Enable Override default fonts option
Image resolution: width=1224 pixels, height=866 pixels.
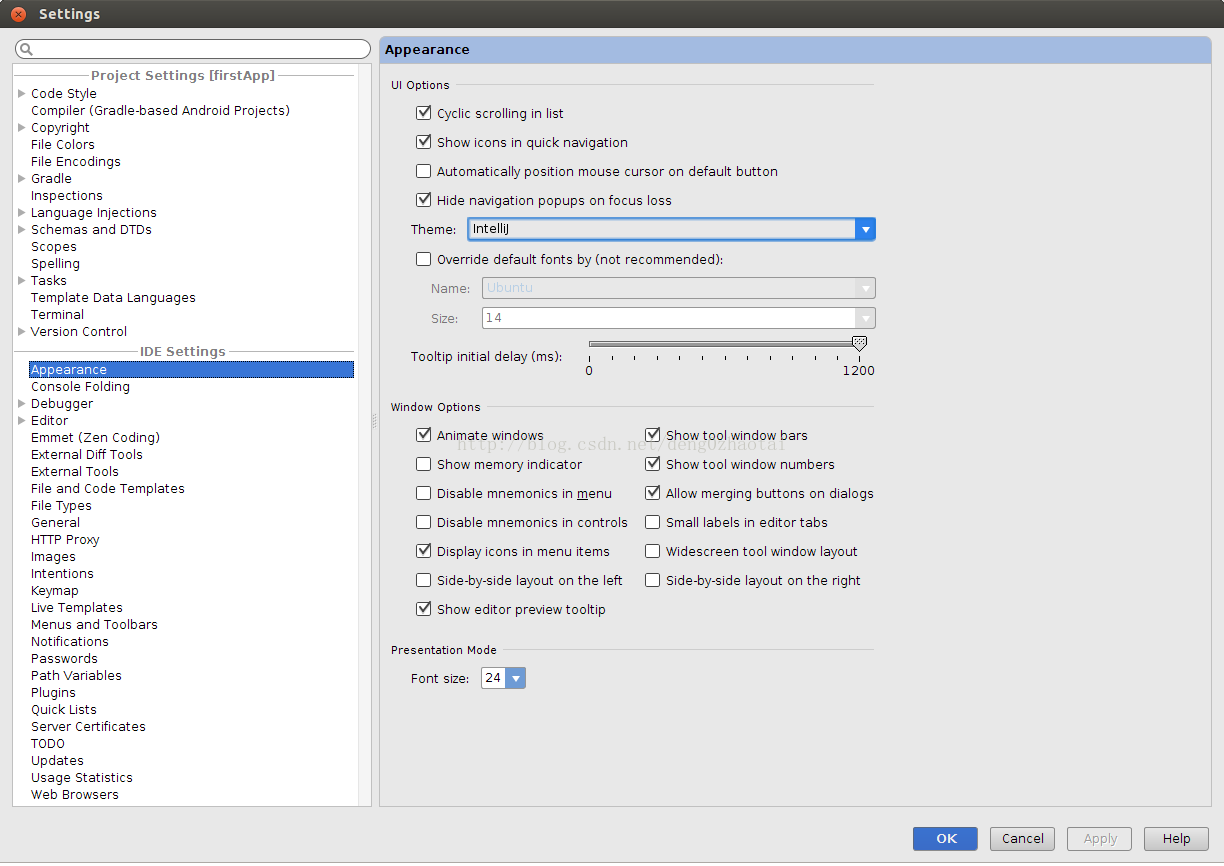pos(424,259)
